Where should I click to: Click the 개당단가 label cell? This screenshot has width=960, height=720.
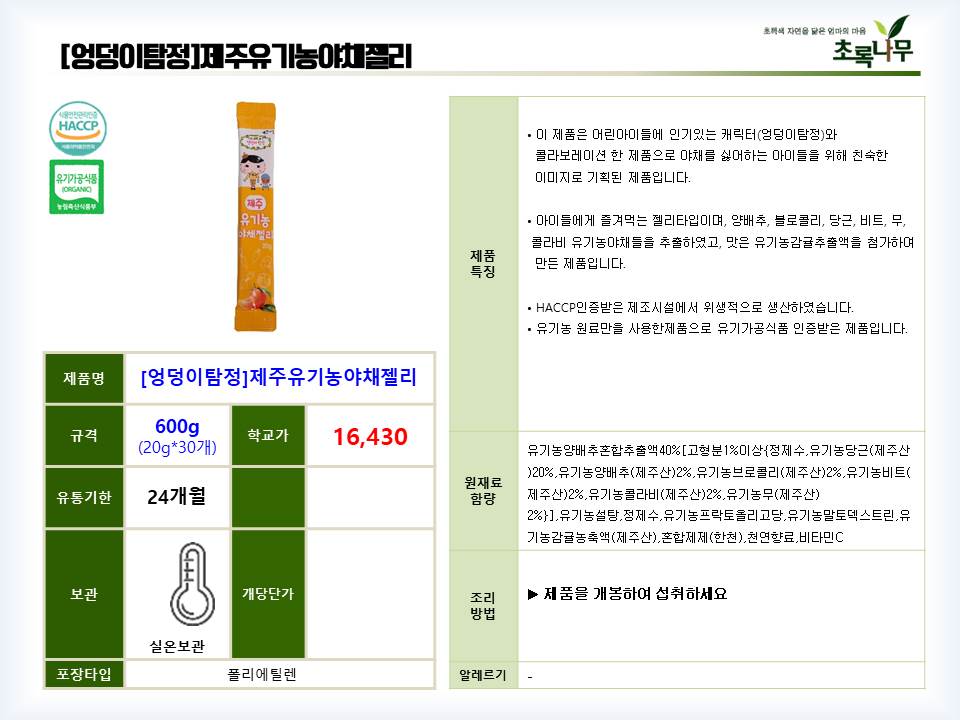(x=268, y=594)
